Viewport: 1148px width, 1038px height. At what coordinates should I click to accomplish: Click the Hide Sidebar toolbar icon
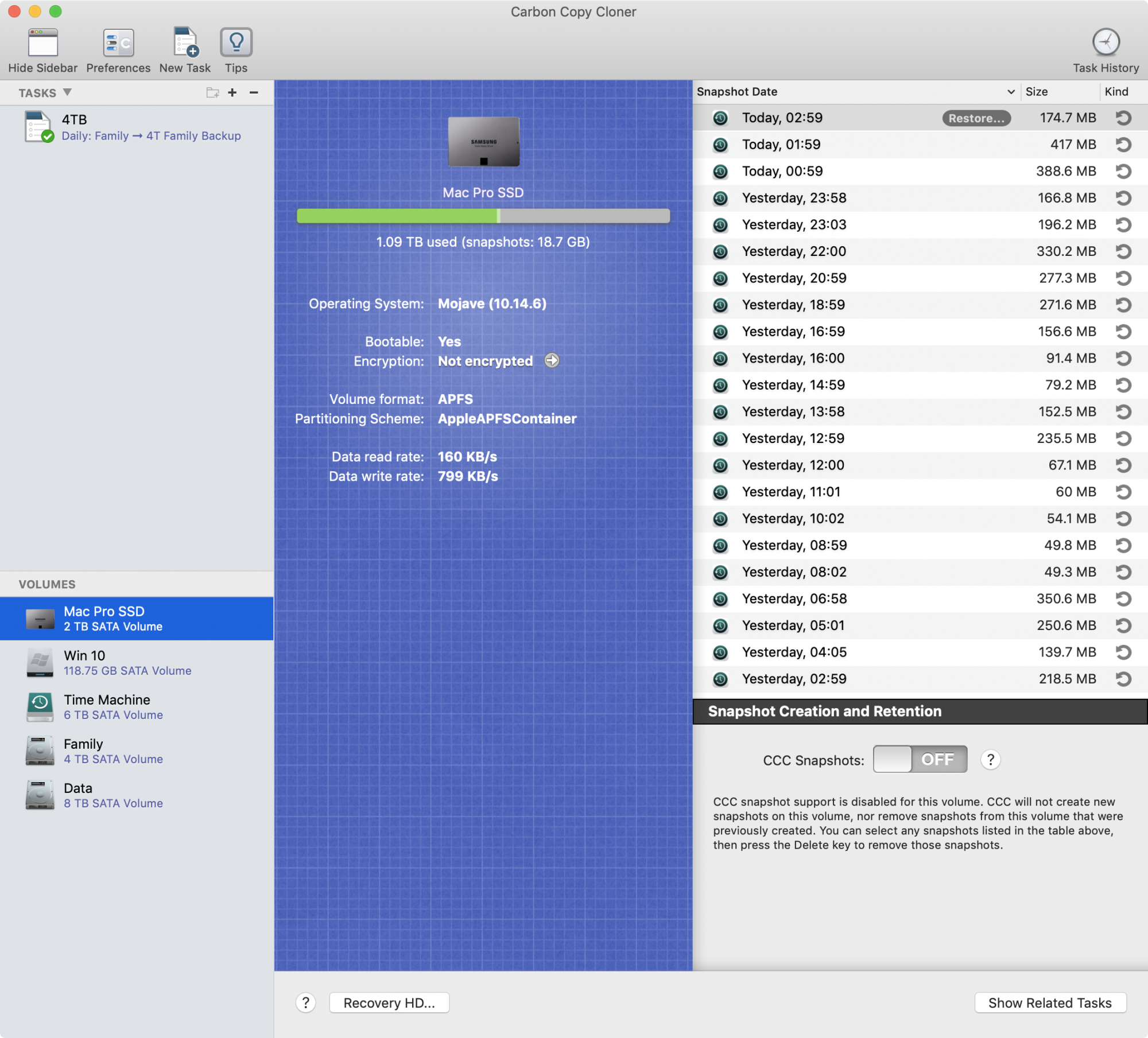click(43, 43)
